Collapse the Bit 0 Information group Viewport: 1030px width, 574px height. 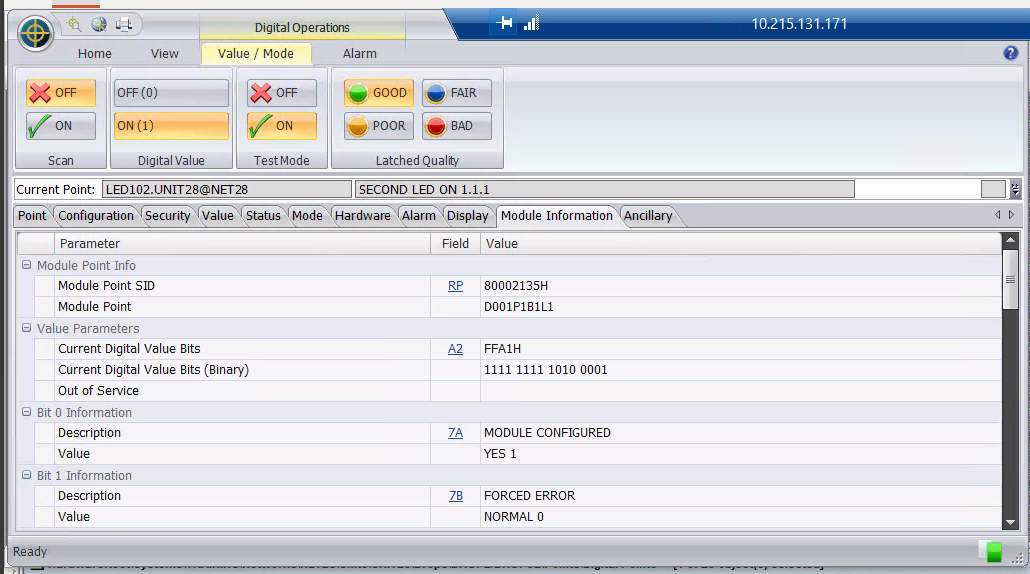pyautogui.click(x=27, y=413)
